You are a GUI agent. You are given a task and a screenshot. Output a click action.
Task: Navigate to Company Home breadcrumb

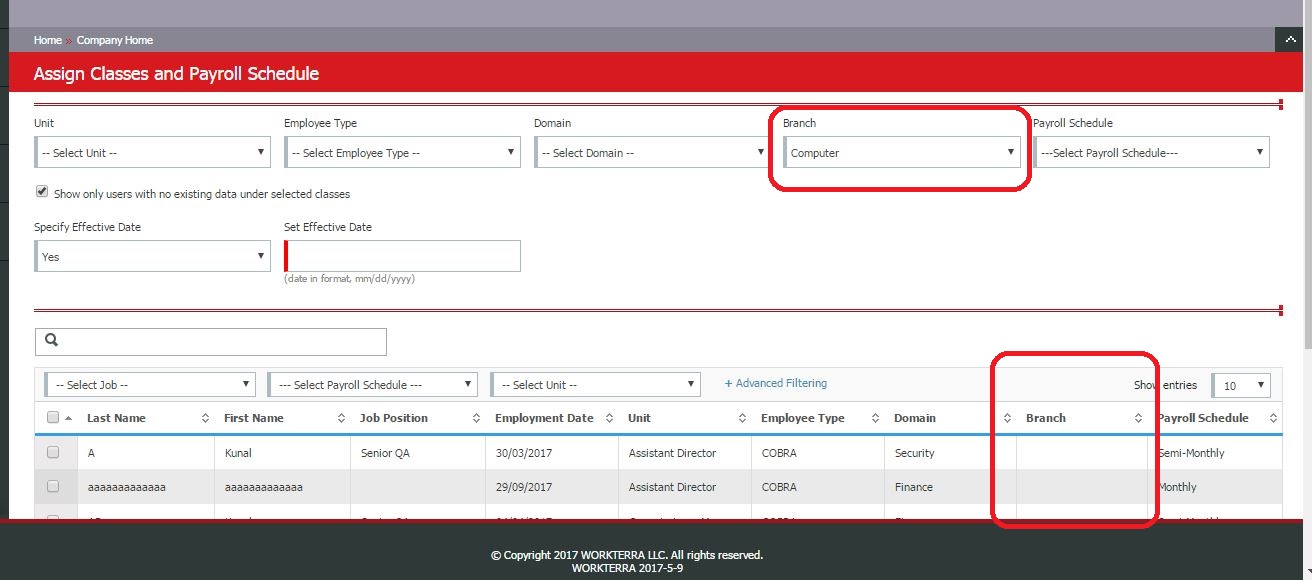[115, 40]
